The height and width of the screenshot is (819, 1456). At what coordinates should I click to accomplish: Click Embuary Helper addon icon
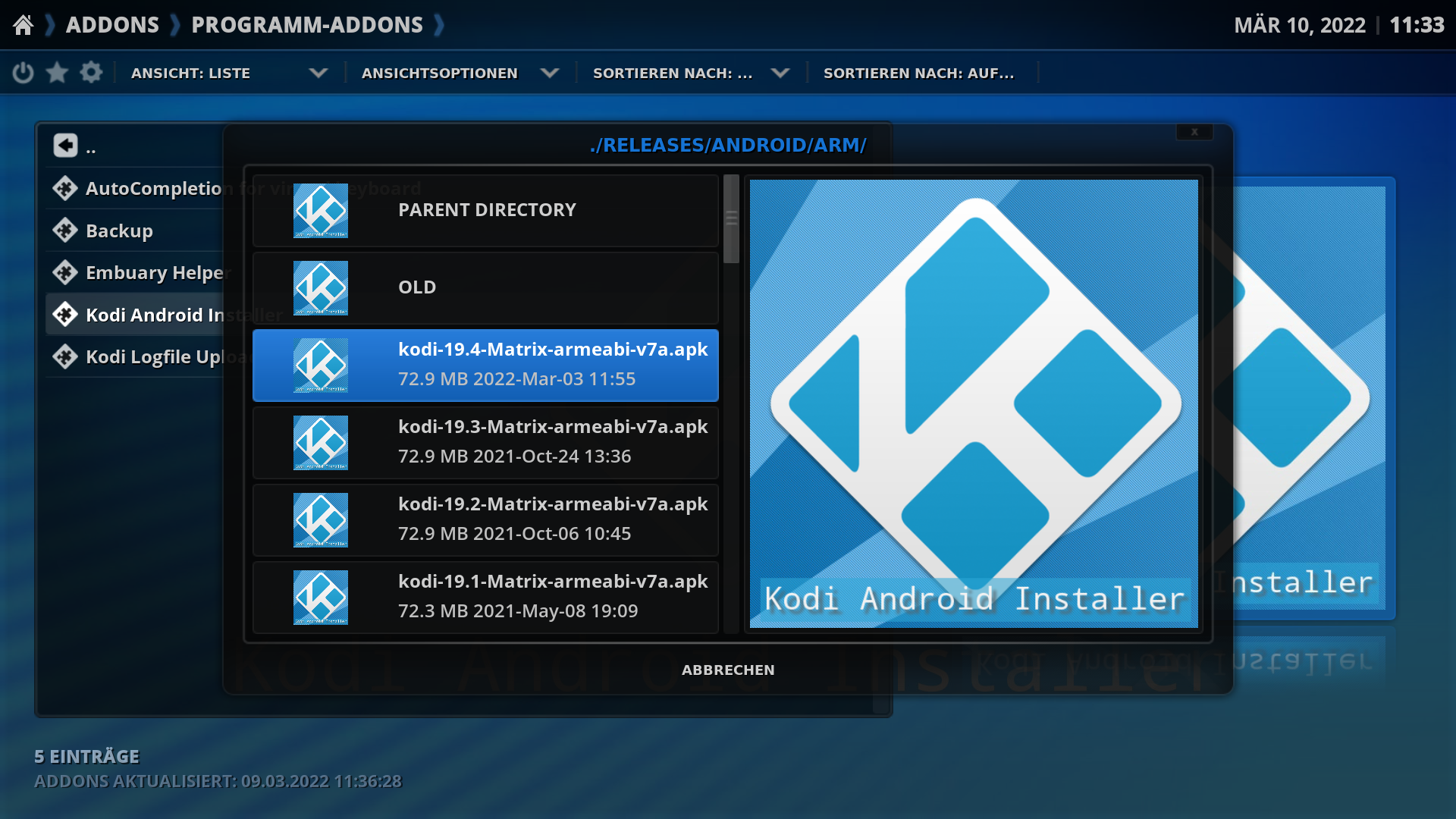65,272
